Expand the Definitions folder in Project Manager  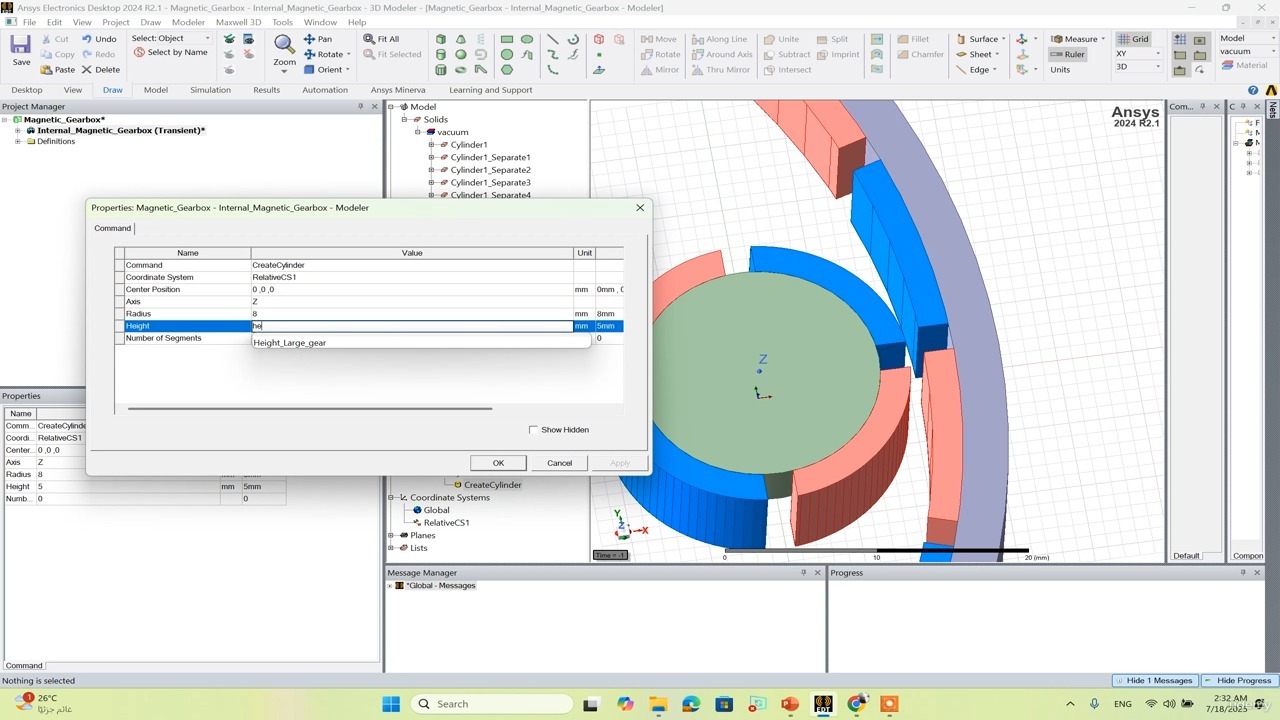(x=18, y=142)
